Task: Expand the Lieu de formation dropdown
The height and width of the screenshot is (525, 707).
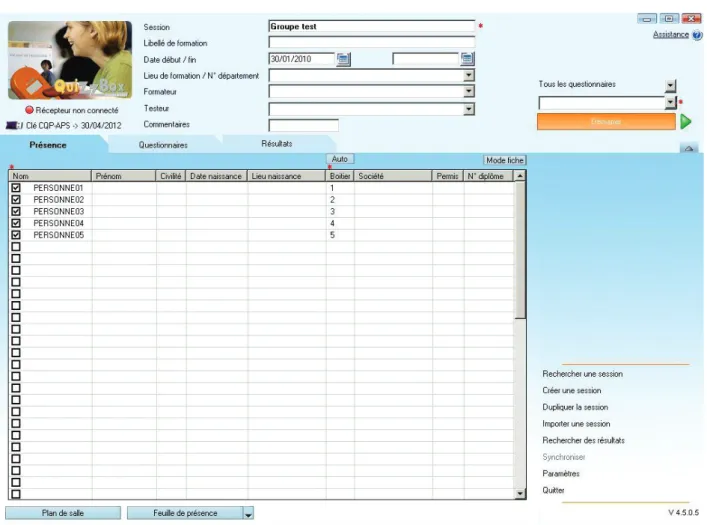Action: pyautogui.click(x=469, y=75)
